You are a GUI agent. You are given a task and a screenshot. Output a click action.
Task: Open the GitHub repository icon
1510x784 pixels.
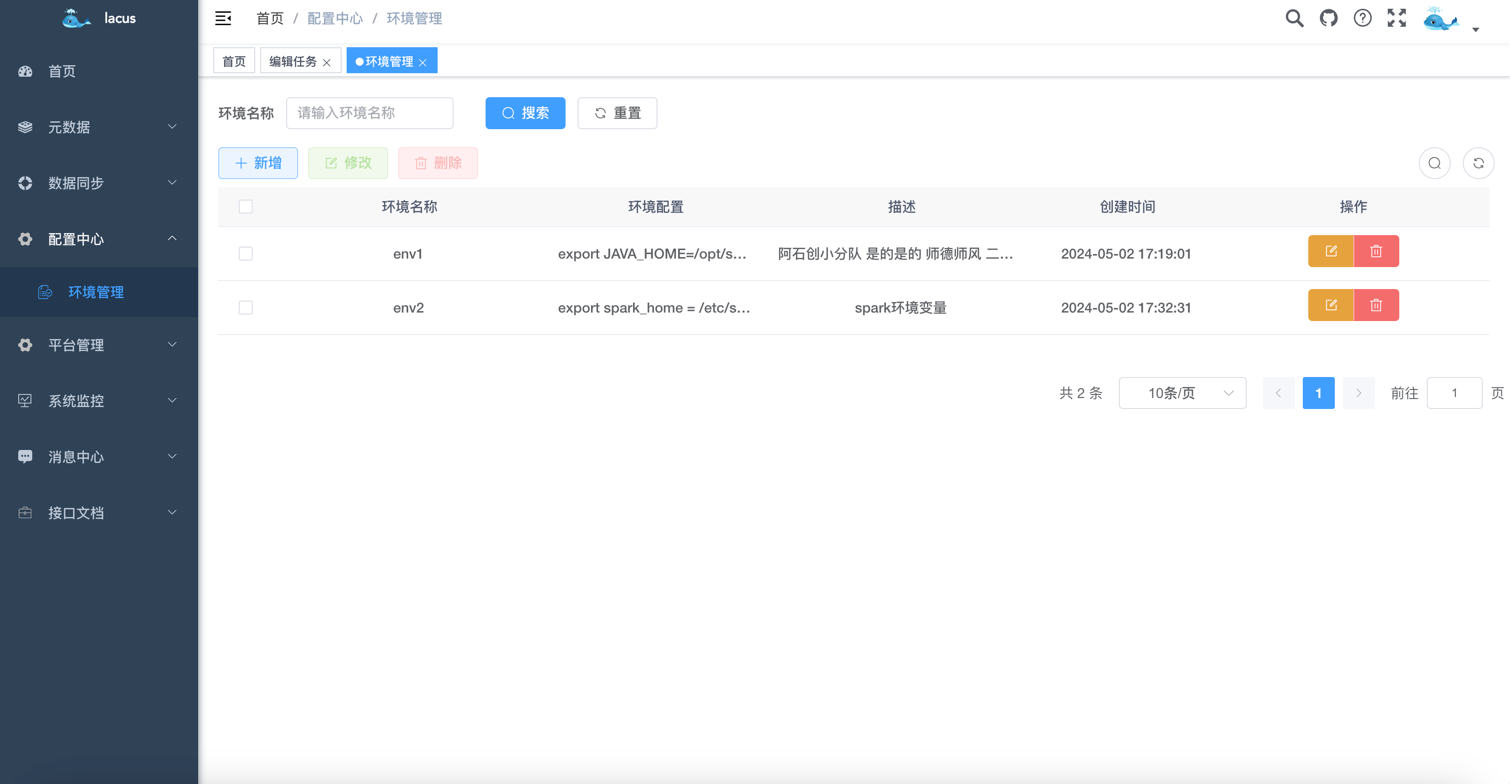pos(1328,18)
